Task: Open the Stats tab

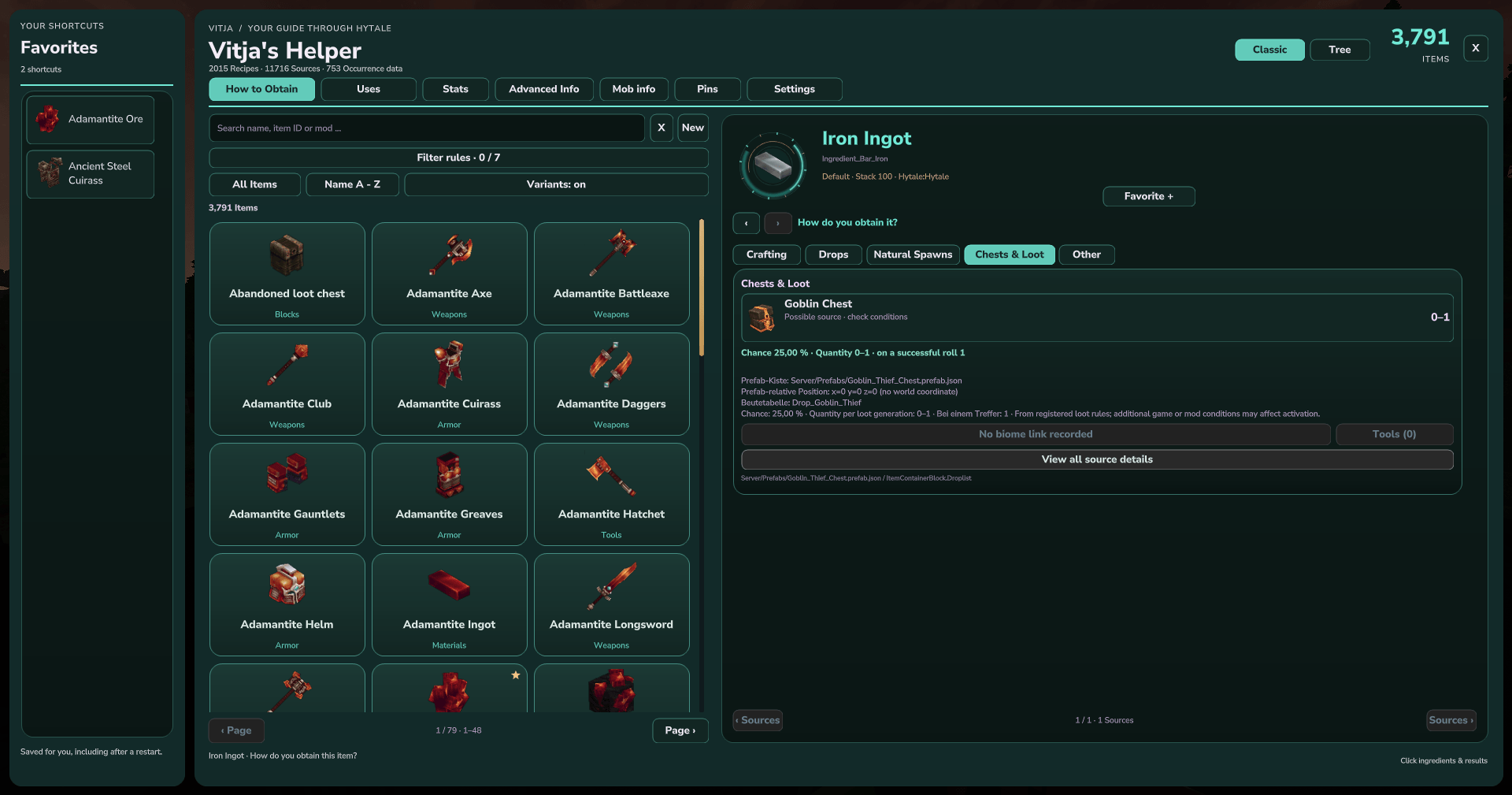Action: pyautogui.click(x=455, y=89)
